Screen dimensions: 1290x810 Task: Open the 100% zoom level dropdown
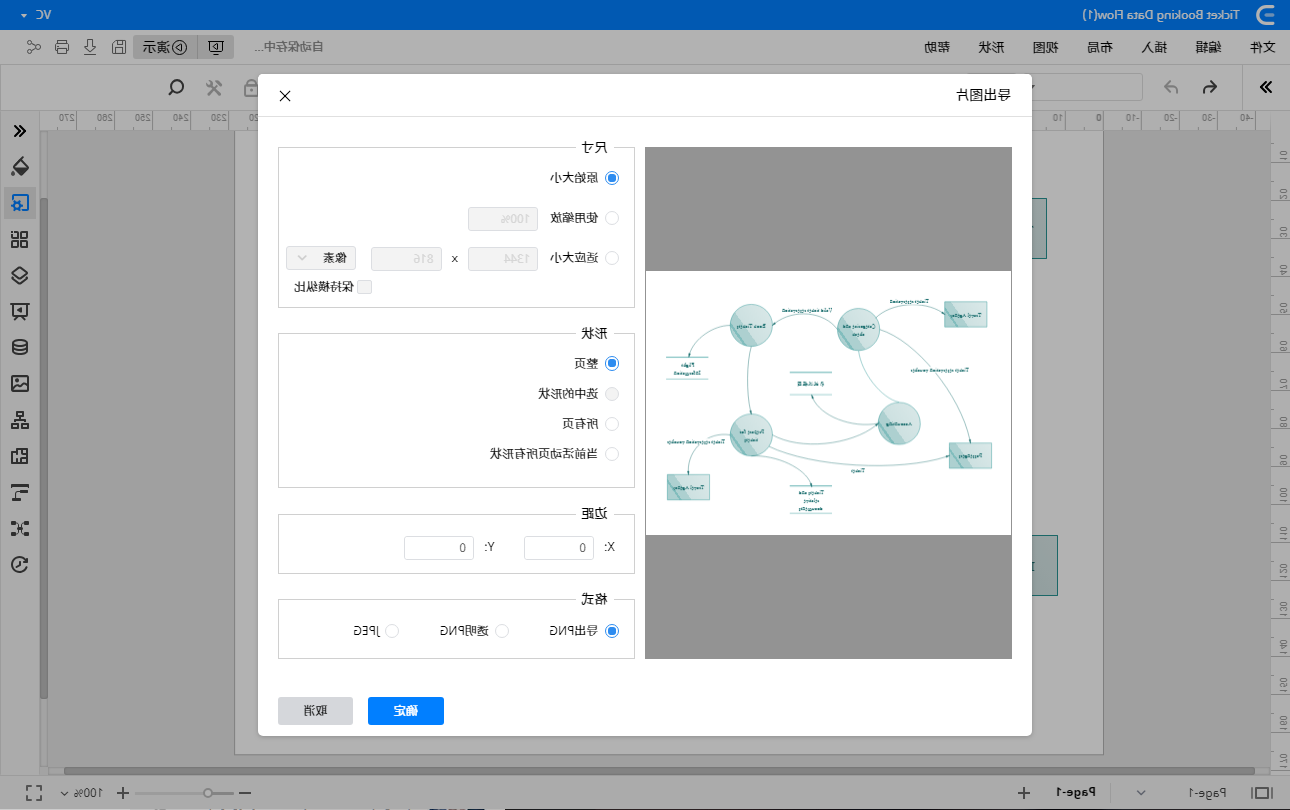point(82,792)
